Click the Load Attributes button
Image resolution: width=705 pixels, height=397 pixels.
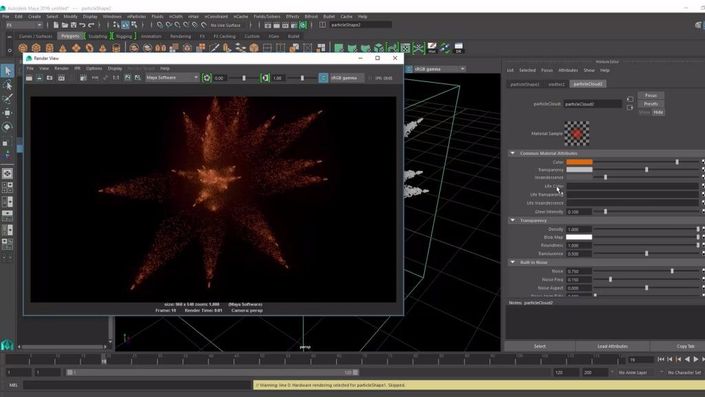point(612,346)
